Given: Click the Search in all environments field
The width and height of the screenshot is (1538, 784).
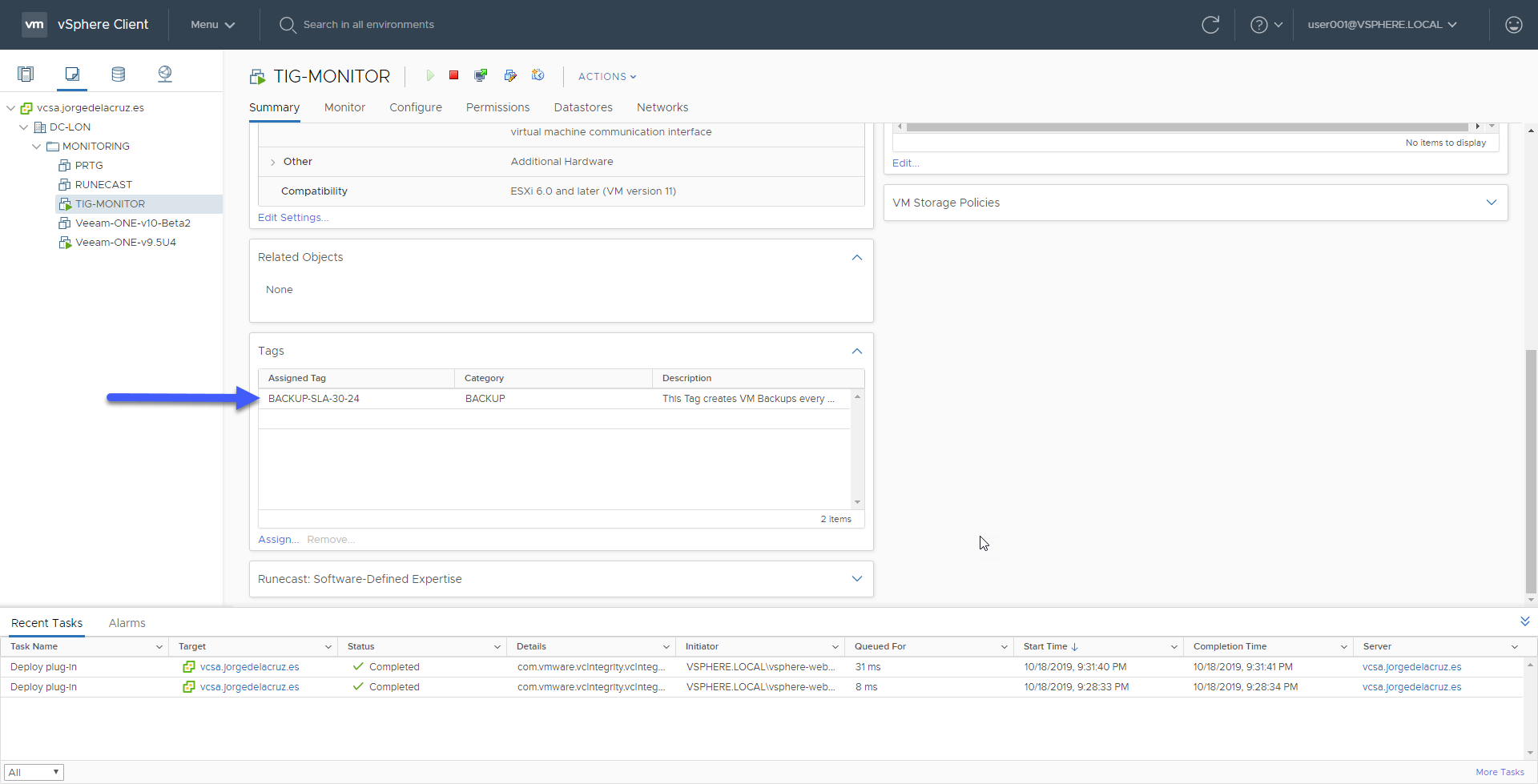Looking at the screenshot, I should click(x=368, y=25).
